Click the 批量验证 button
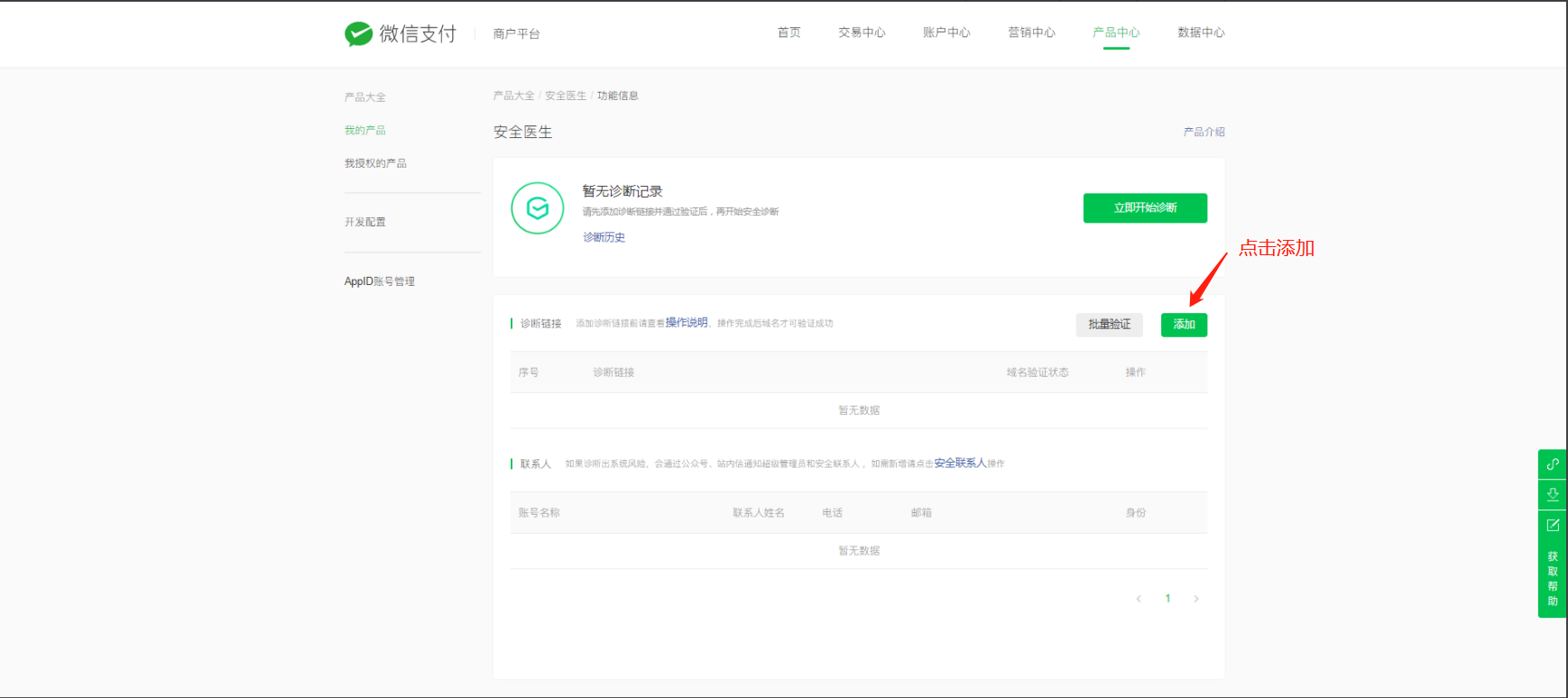This screenshot has width=1568, height=698. [x=1109, y=325]
